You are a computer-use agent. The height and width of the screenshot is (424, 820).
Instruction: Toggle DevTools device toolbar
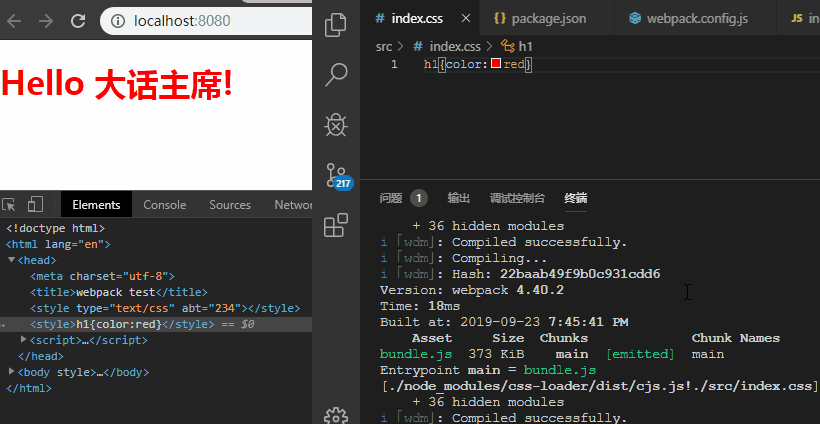35,204
